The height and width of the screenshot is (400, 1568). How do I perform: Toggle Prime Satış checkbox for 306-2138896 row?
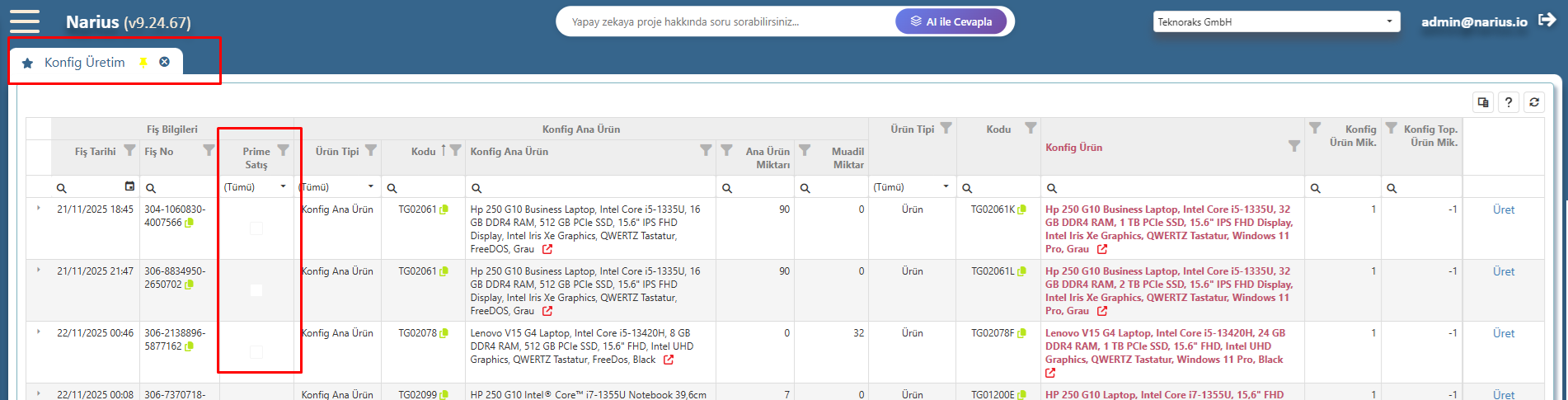[256, 352]
